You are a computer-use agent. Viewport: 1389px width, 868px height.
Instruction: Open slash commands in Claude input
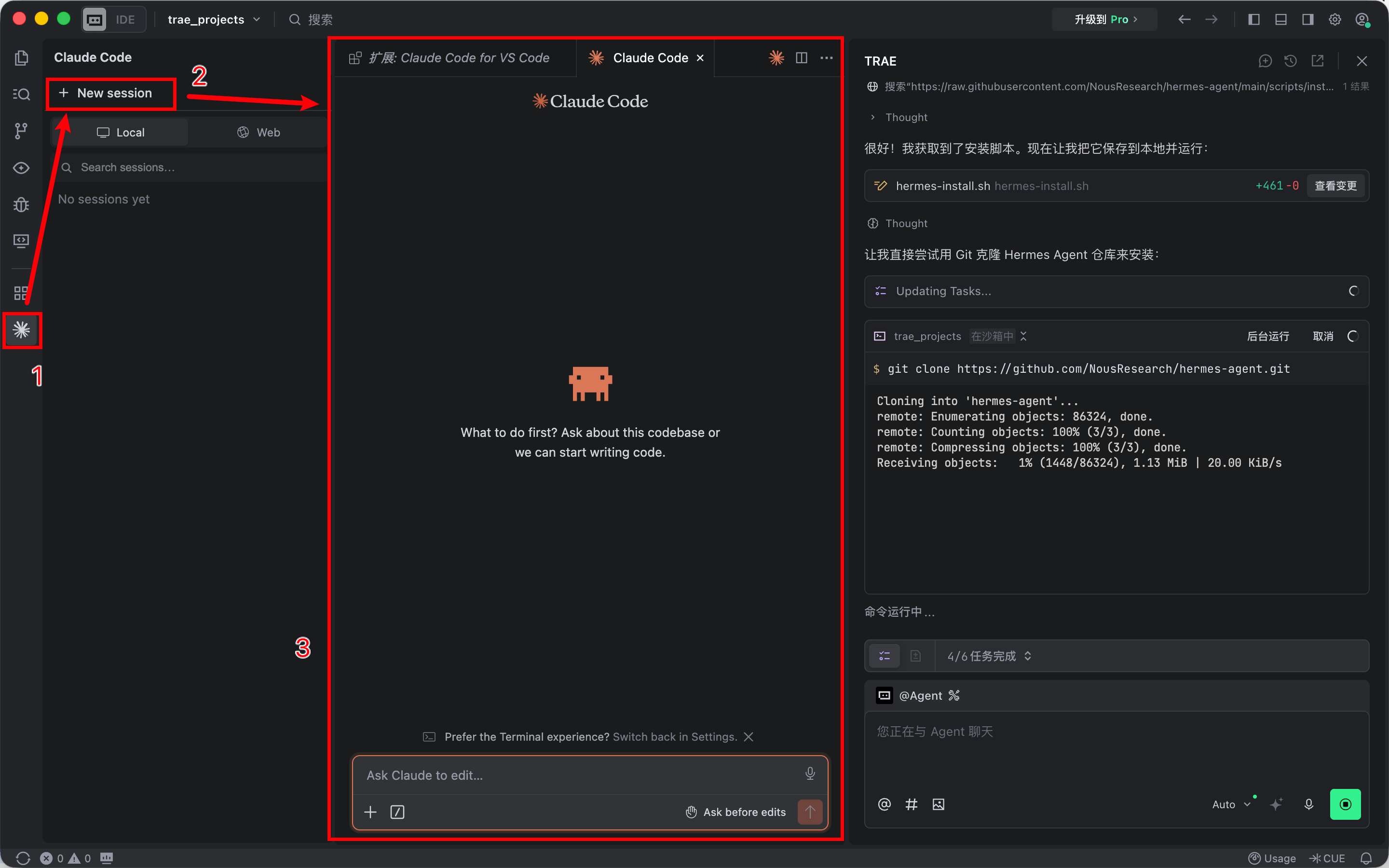pos(397,812)
